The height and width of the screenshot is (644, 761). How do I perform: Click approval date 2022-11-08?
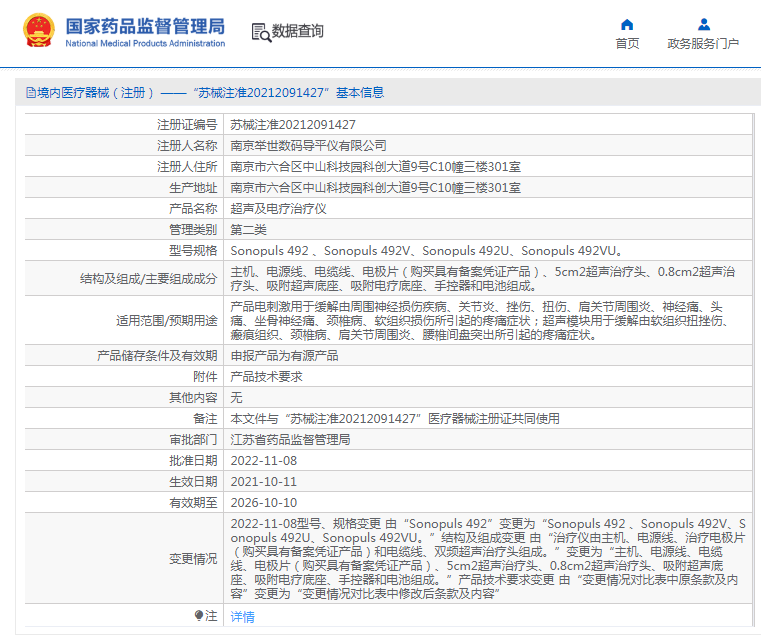tap(264, 461)
